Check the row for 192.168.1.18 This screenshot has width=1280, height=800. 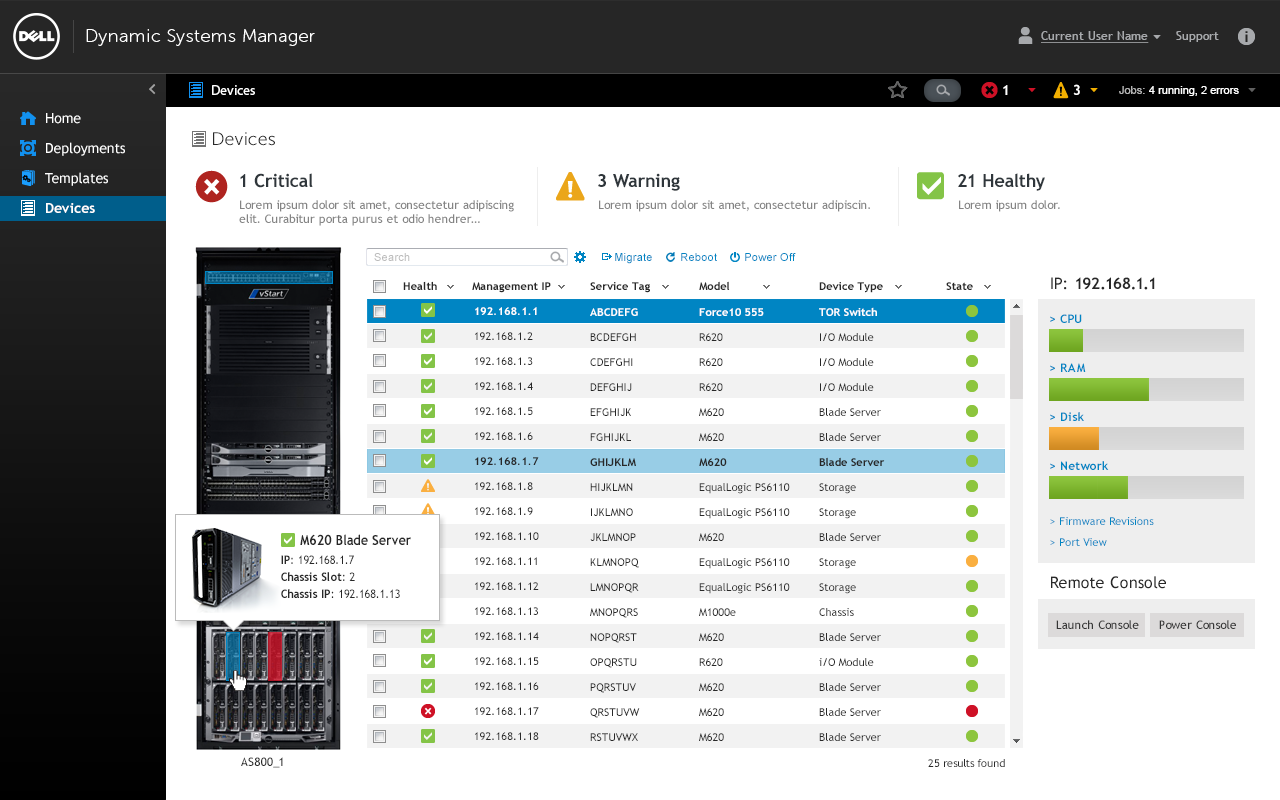[379, 736]
